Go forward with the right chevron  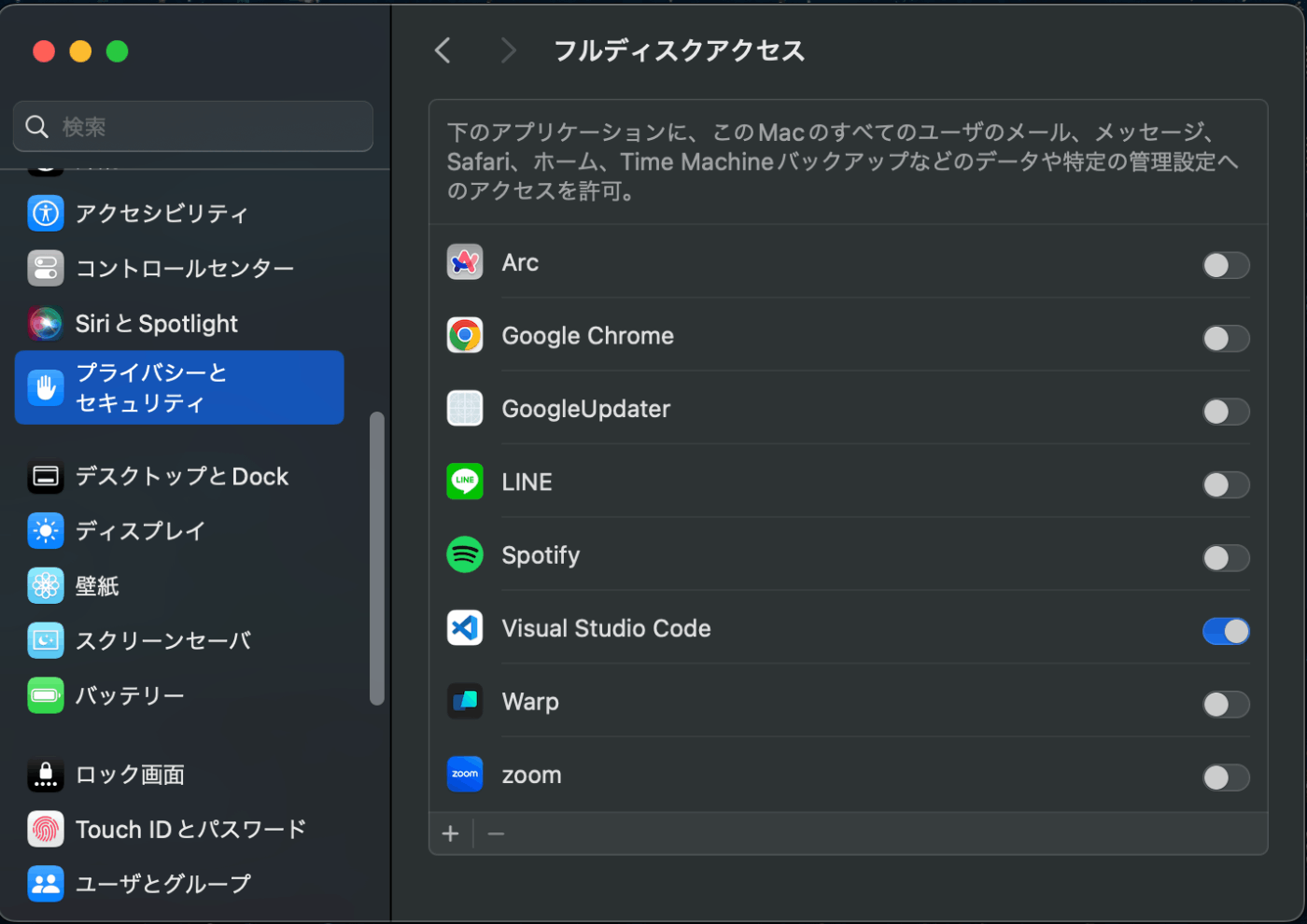(508, 50)
